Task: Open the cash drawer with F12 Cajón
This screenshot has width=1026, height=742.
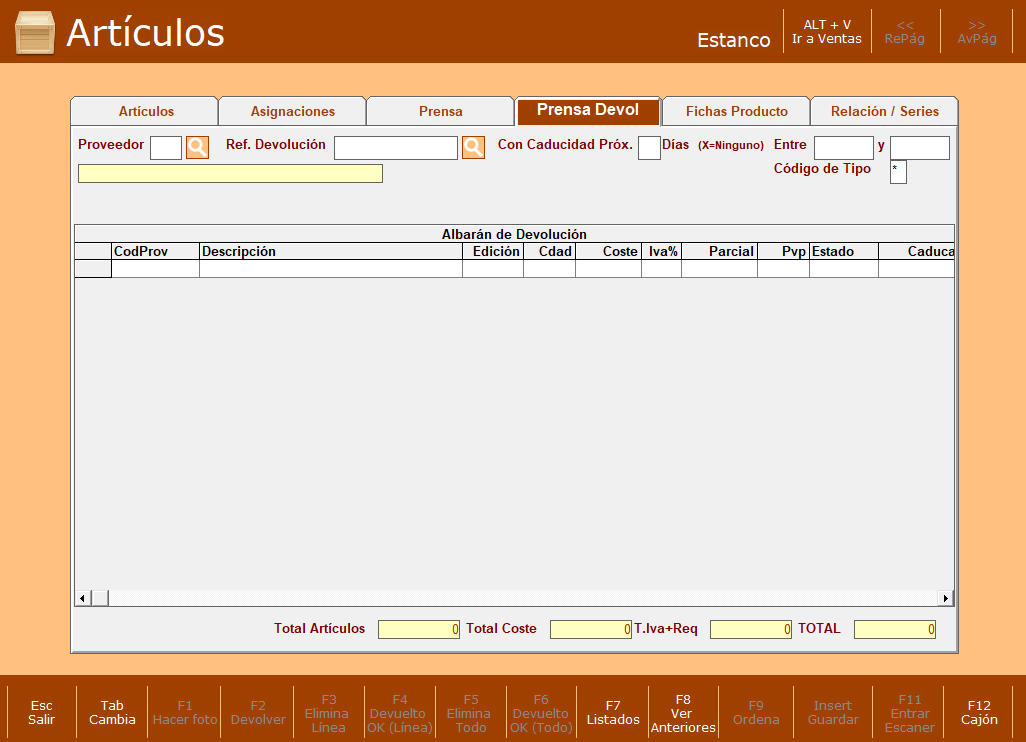Action: pos(979,713)
